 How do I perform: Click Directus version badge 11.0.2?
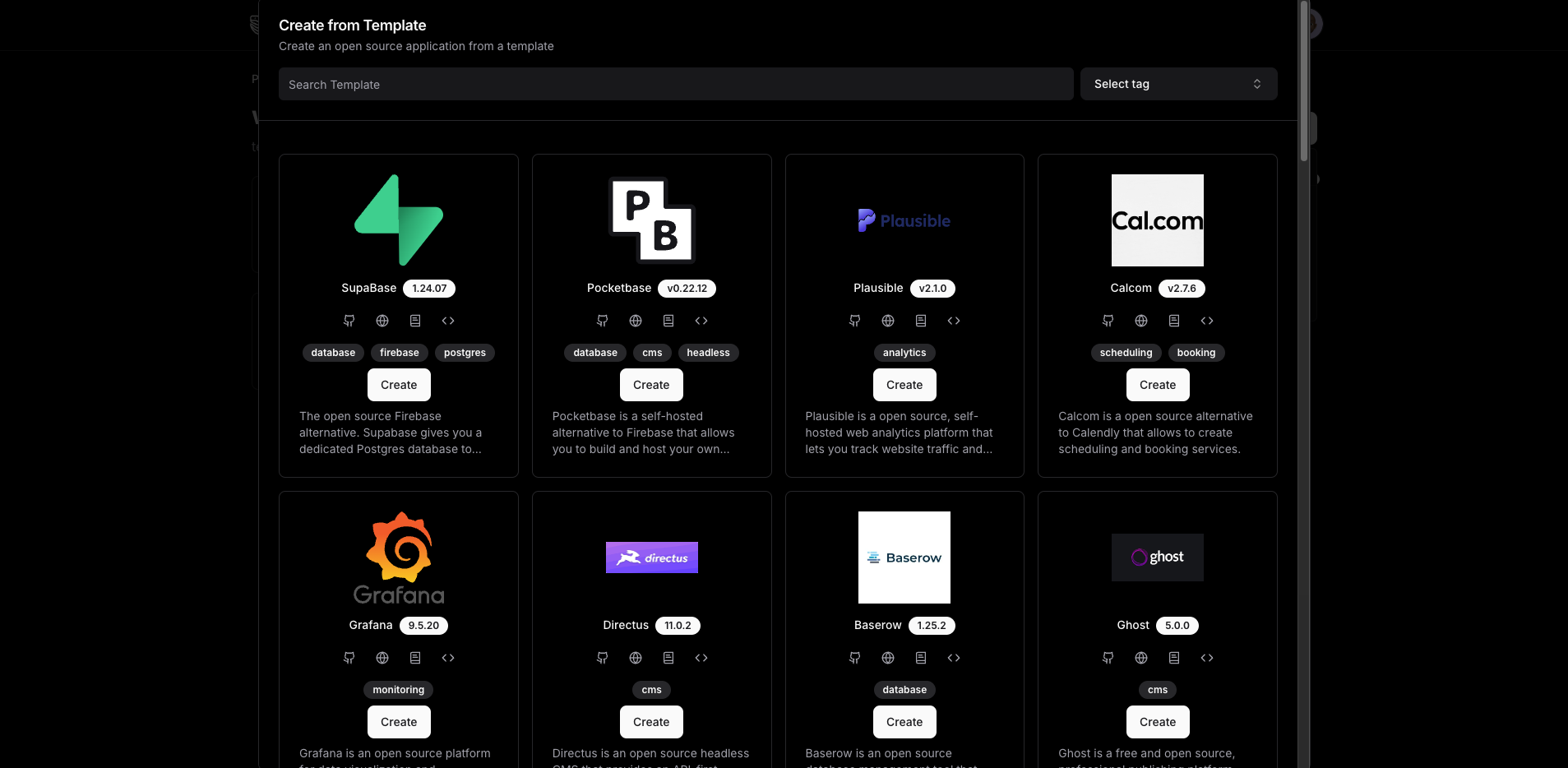[678, 626]
